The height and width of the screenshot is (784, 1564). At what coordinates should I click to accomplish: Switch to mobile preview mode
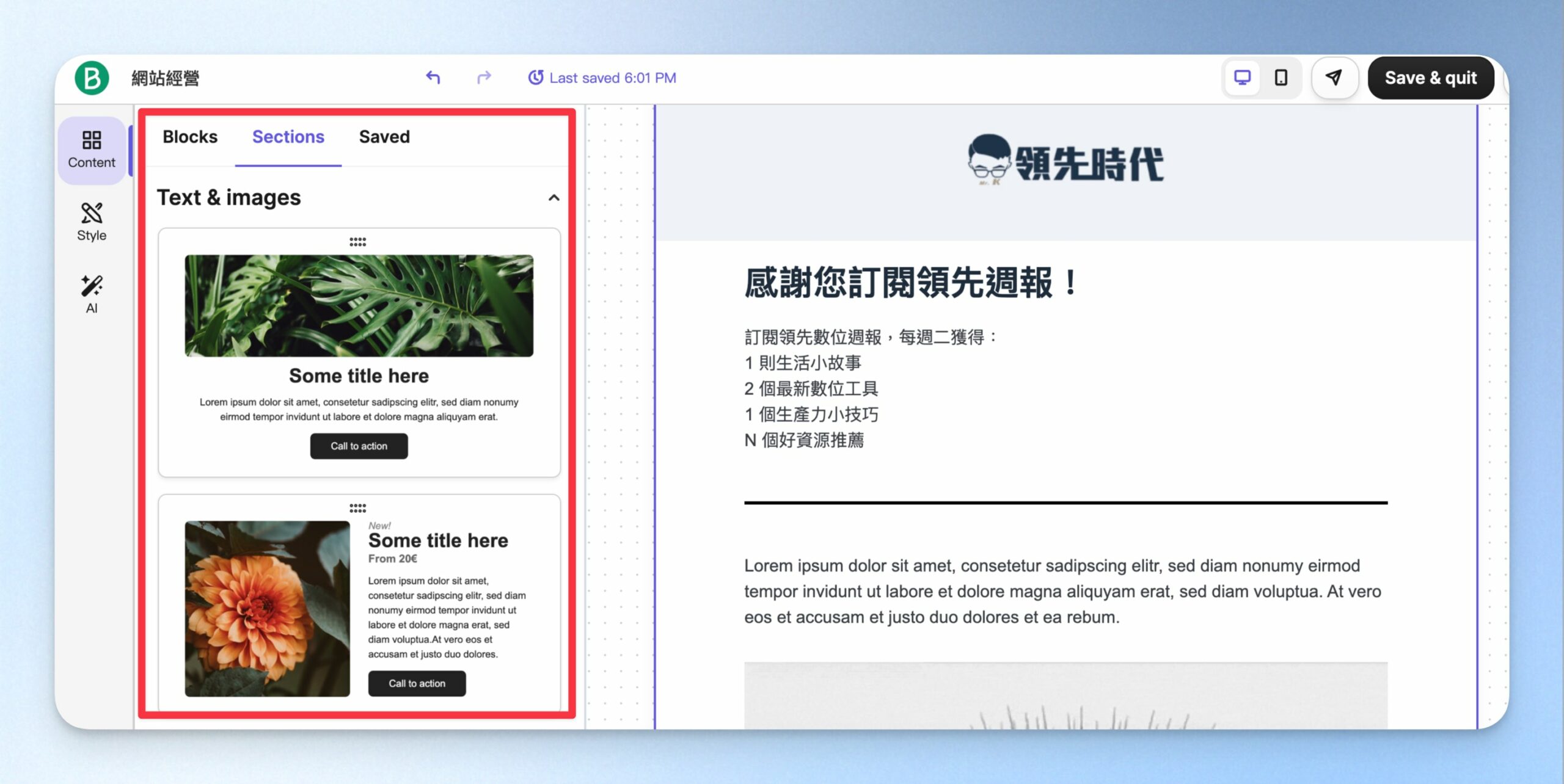tap(1281, 78)
